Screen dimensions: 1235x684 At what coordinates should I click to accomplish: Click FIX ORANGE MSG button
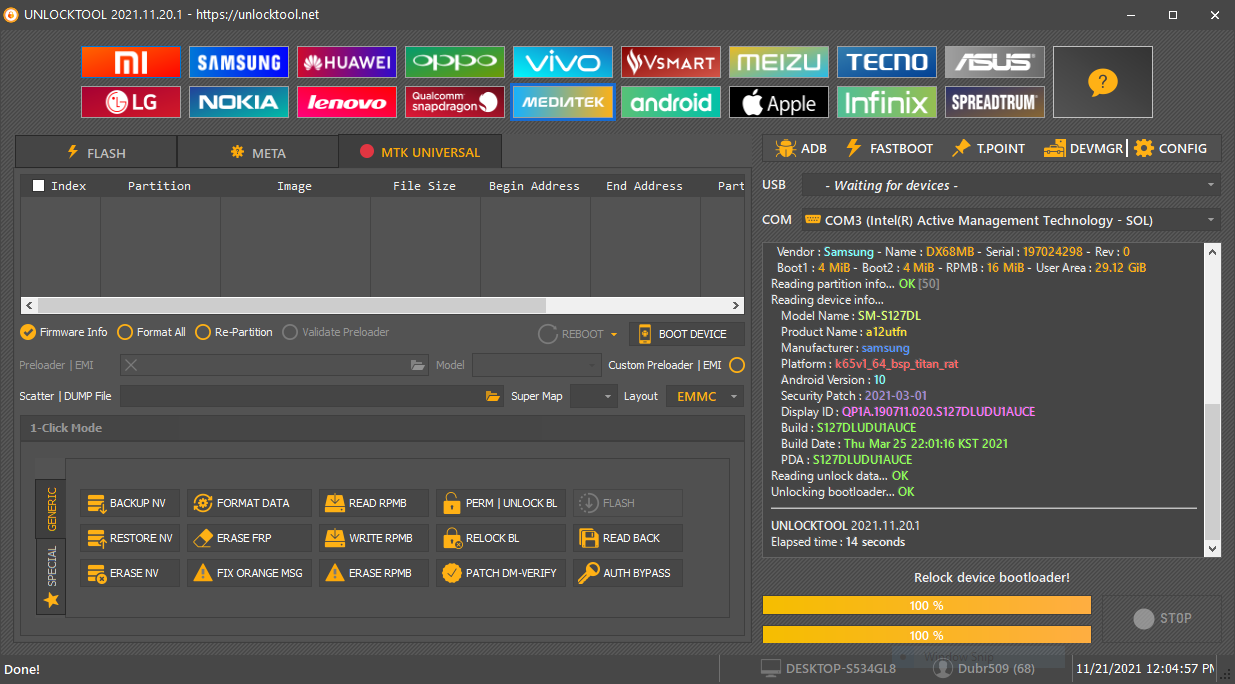coord(249,573)
